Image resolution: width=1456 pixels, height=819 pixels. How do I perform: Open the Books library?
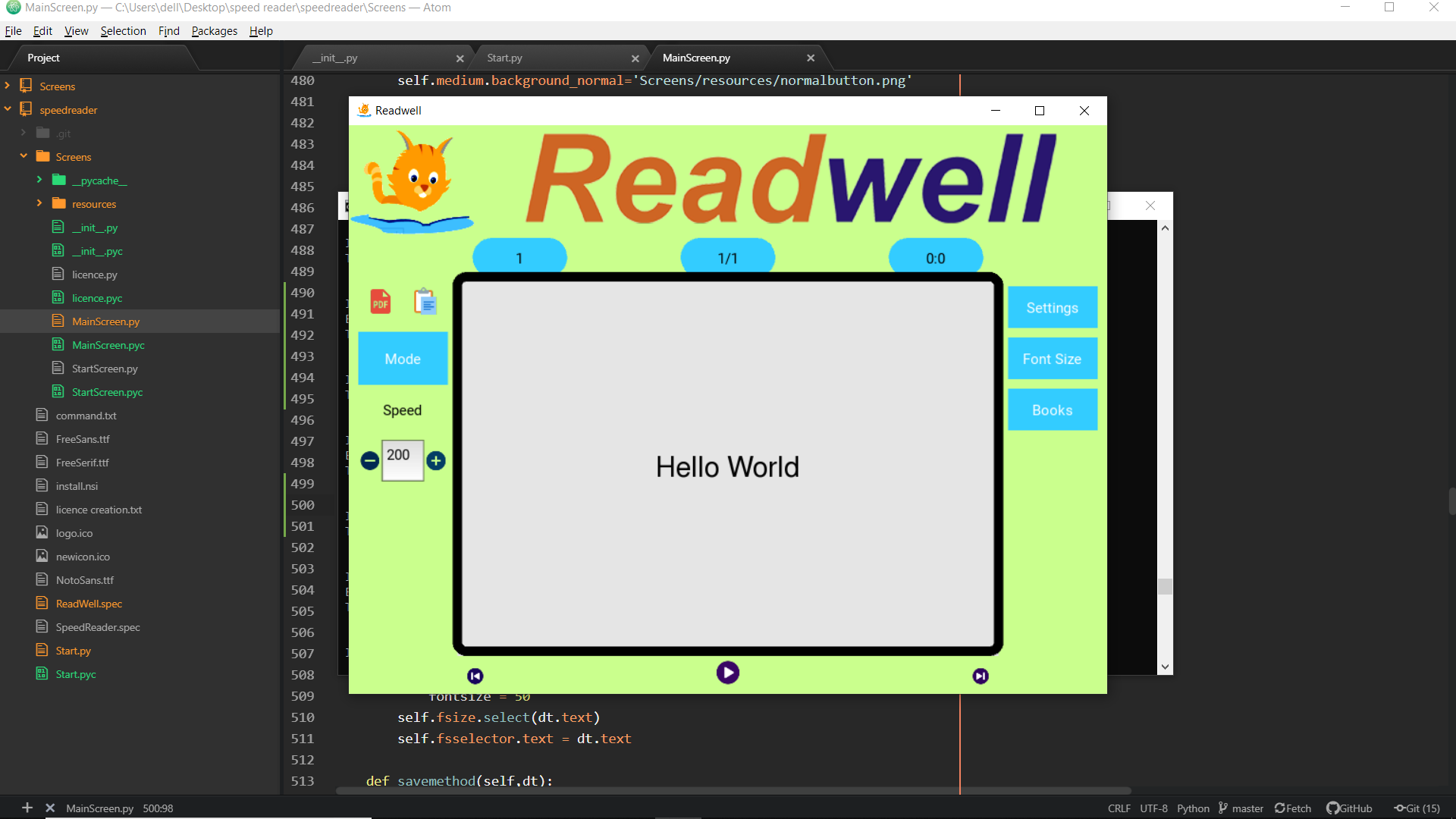point(1052,409)
